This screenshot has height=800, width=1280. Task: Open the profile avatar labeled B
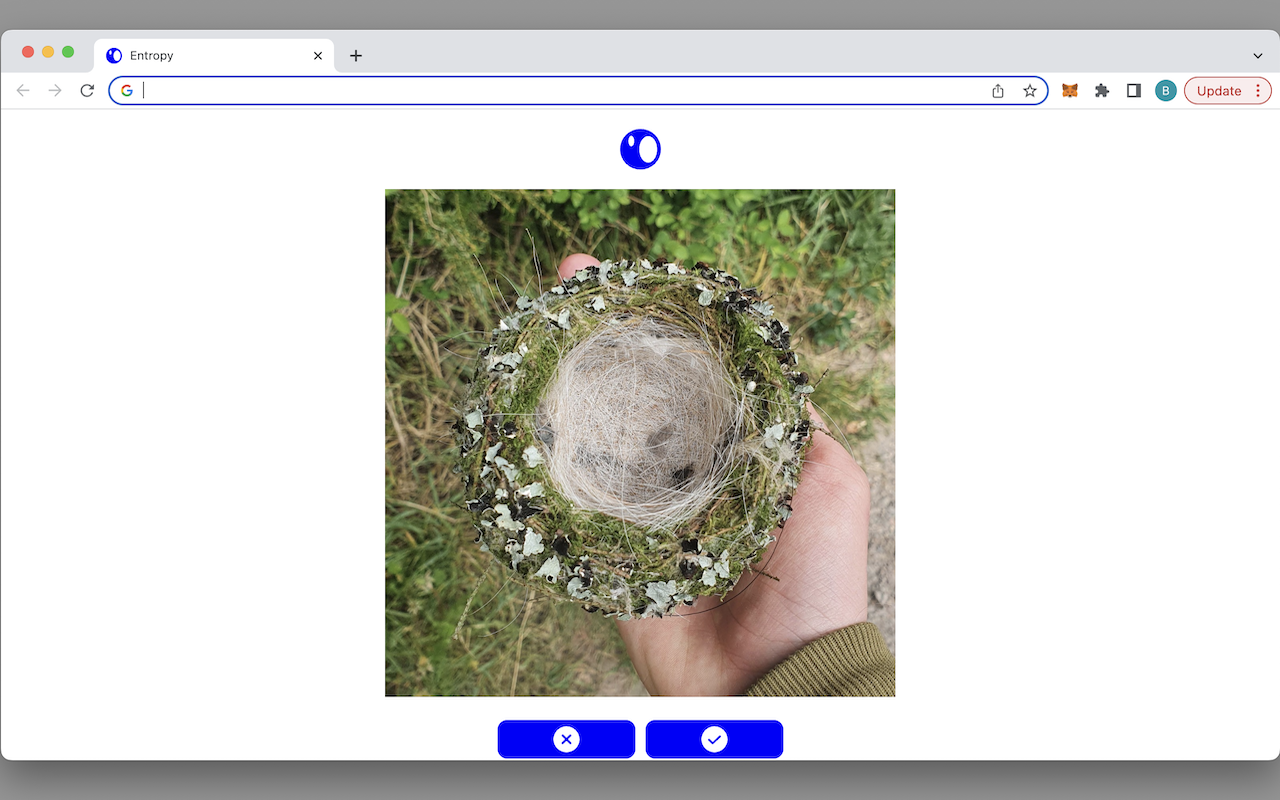1165,91
